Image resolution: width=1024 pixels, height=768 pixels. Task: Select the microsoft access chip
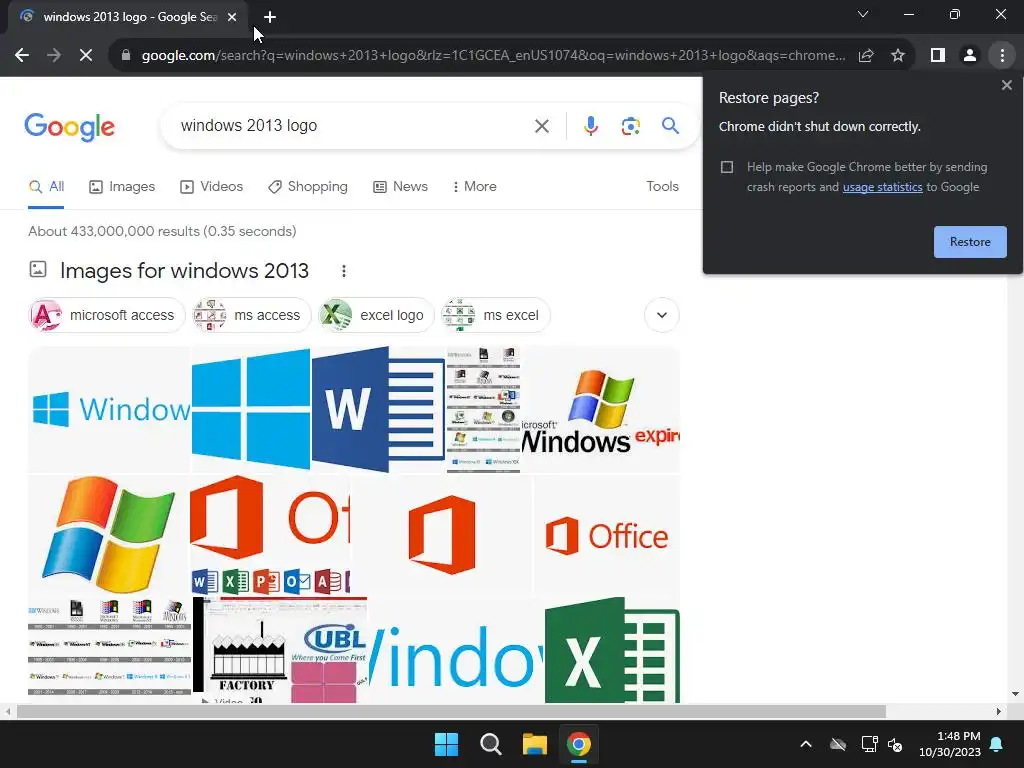[107, 315]
